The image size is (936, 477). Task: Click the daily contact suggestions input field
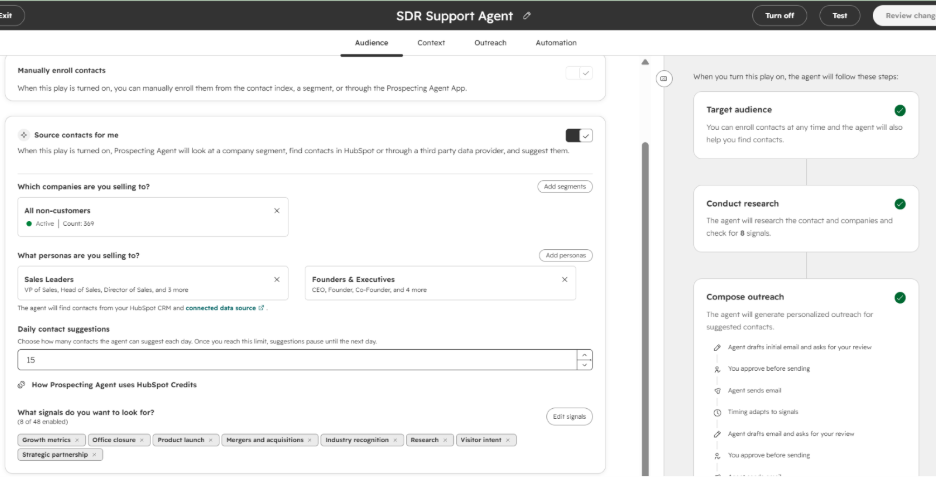297,360
